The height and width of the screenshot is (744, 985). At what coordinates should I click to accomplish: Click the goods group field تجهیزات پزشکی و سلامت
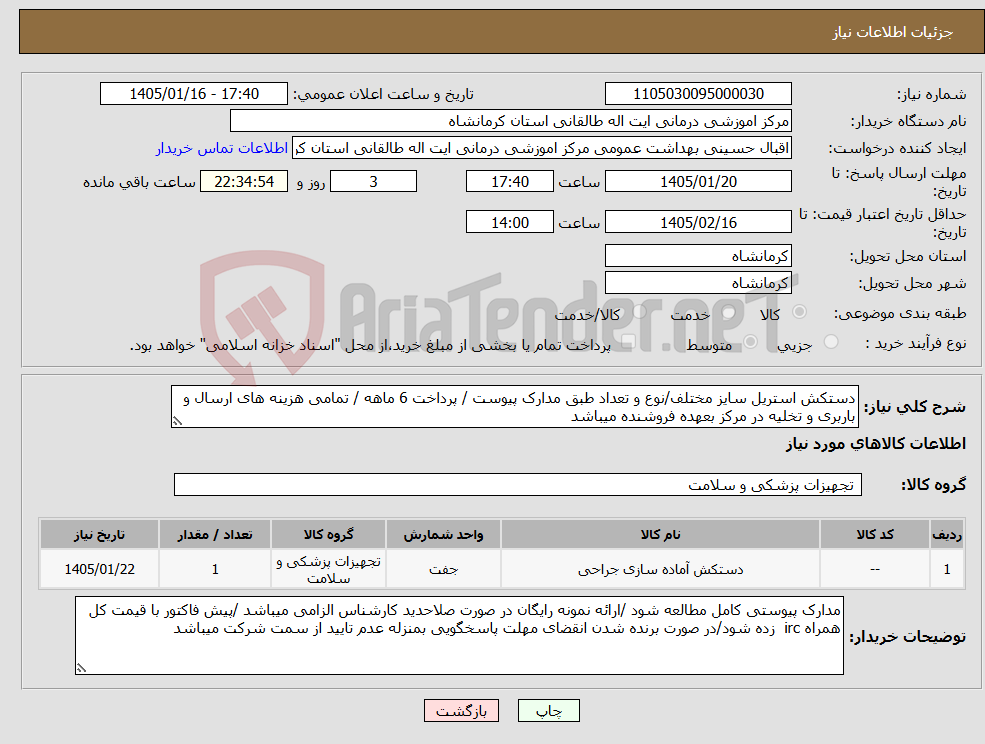[x=518, y=484]
